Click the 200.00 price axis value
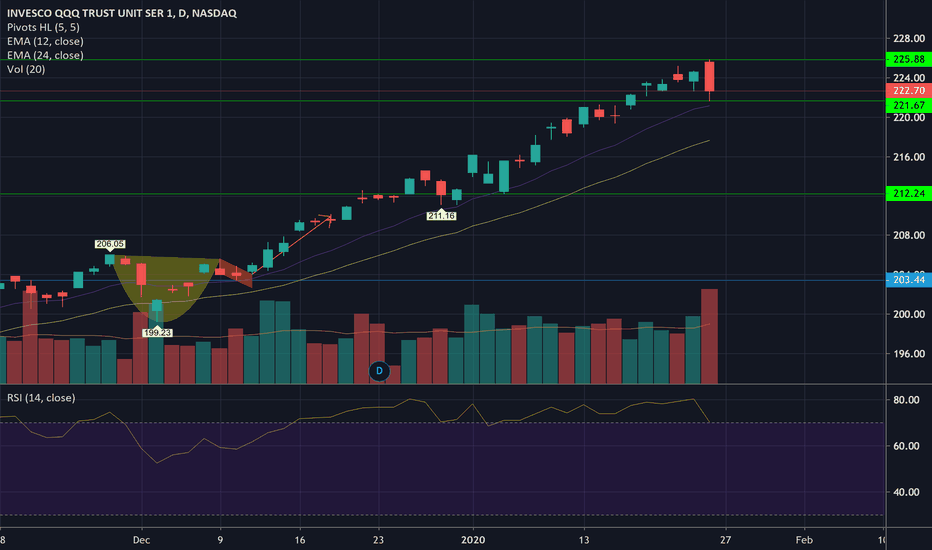Screen dimensions: 932x550 (909, 314)
